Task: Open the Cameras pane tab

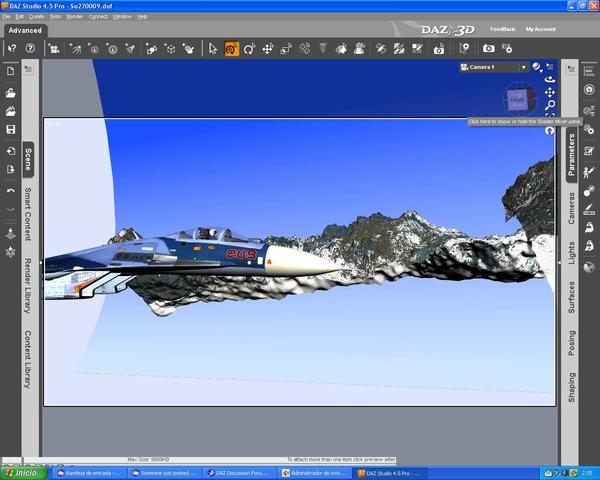Action: click(571, 208)
